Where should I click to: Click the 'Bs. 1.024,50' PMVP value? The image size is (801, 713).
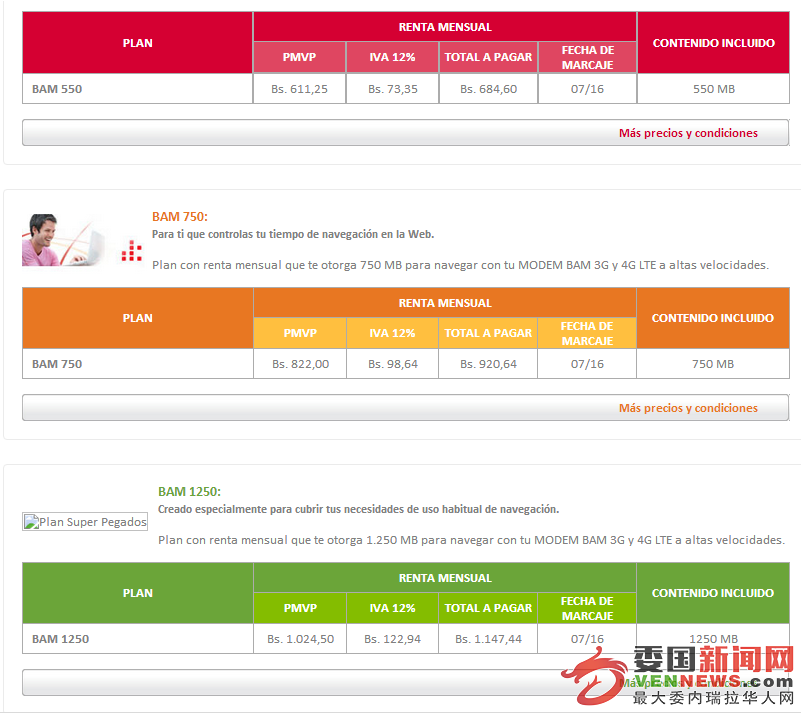point(300,639)
